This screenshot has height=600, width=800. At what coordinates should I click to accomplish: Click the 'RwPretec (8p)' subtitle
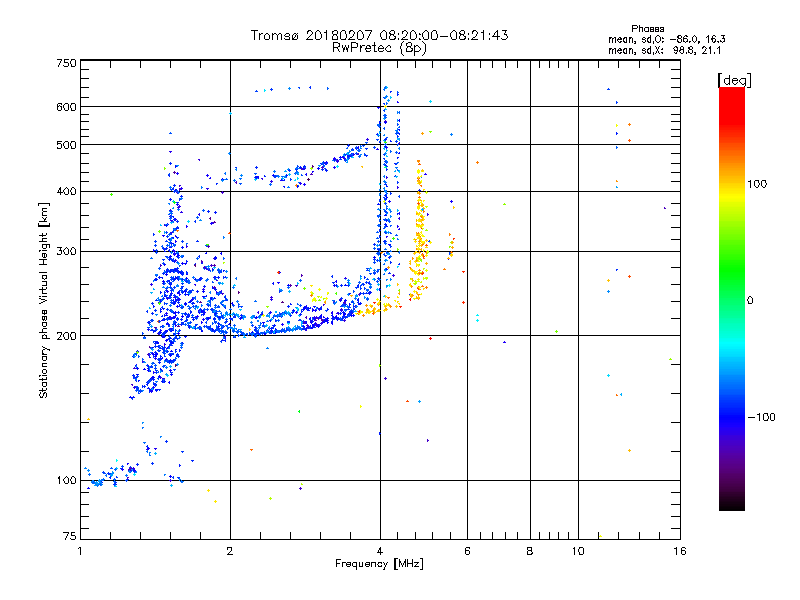pos(379,48)
